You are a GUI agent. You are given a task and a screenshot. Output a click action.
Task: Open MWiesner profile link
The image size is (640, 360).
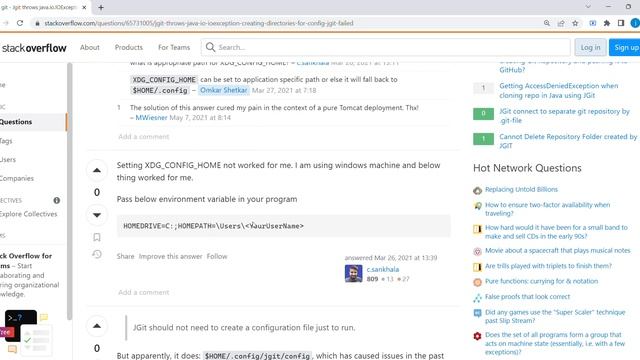tap(151, 118)
